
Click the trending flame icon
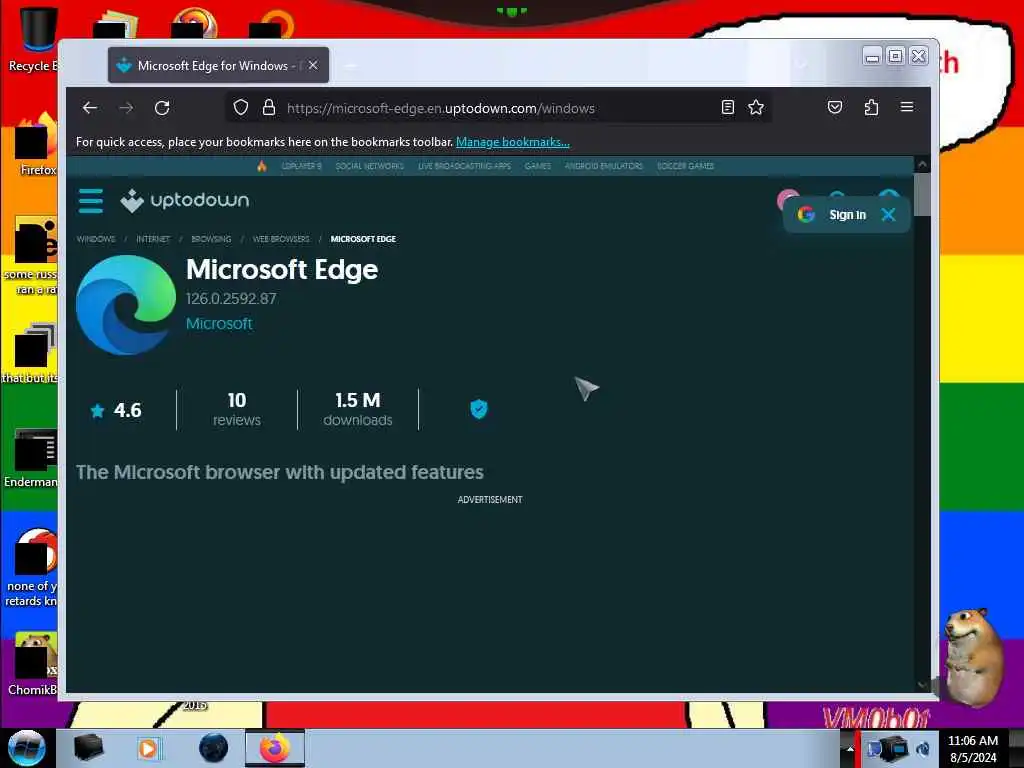(262, 166)
